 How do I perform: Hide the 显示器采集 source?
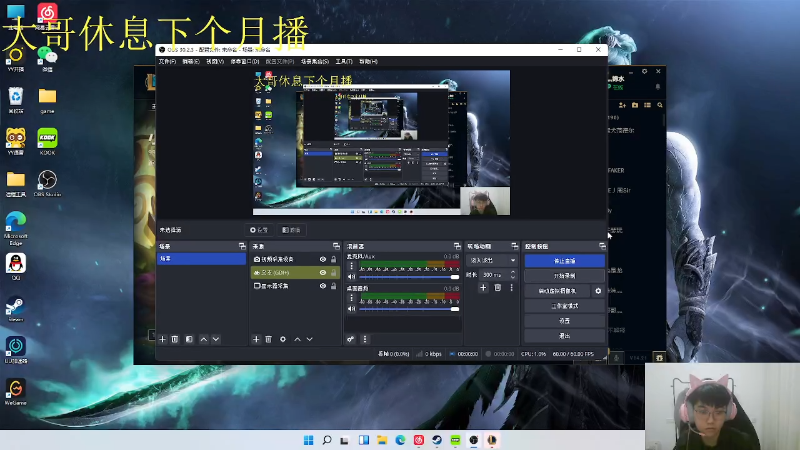323,286
